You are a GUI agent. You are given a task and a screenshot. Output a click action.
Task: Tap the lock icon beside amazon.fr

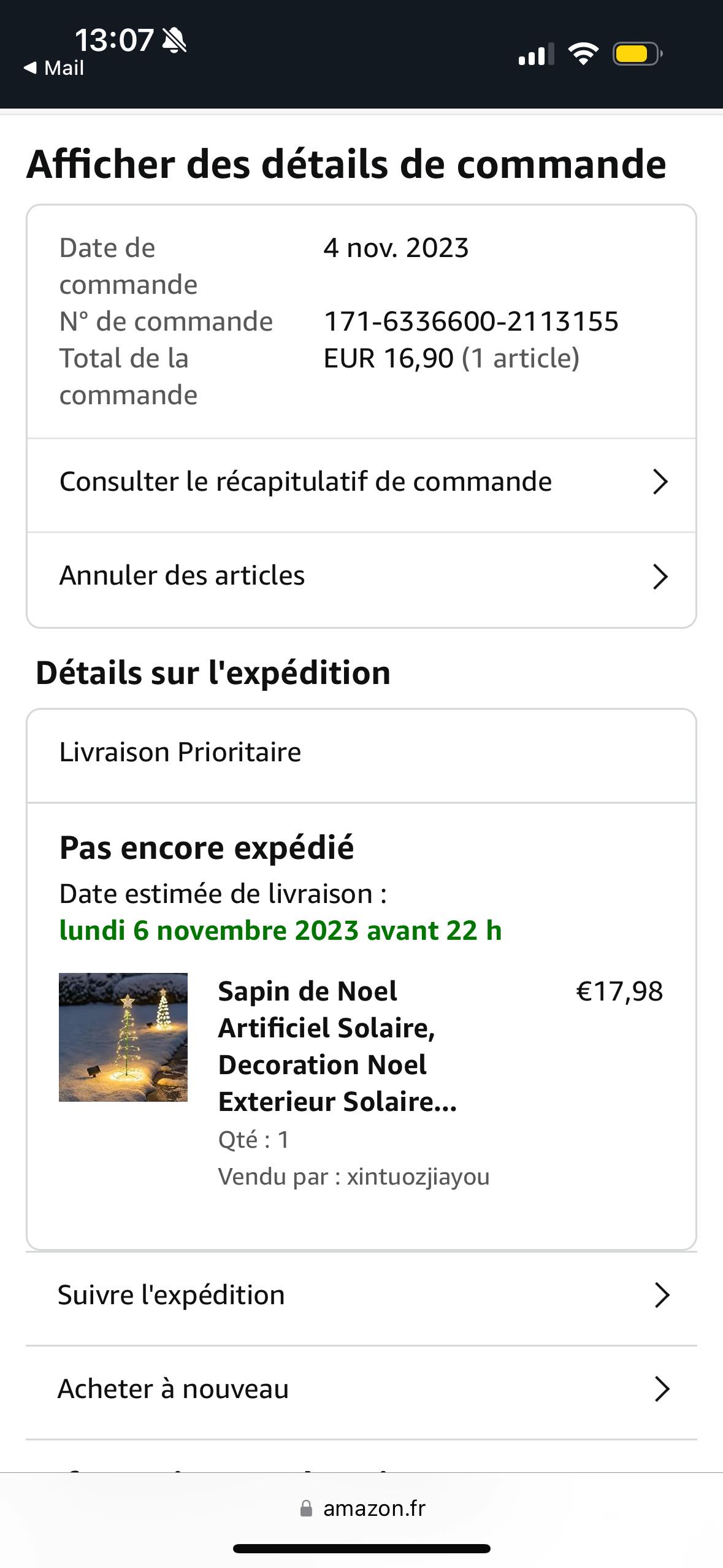tap(306, 1508)
